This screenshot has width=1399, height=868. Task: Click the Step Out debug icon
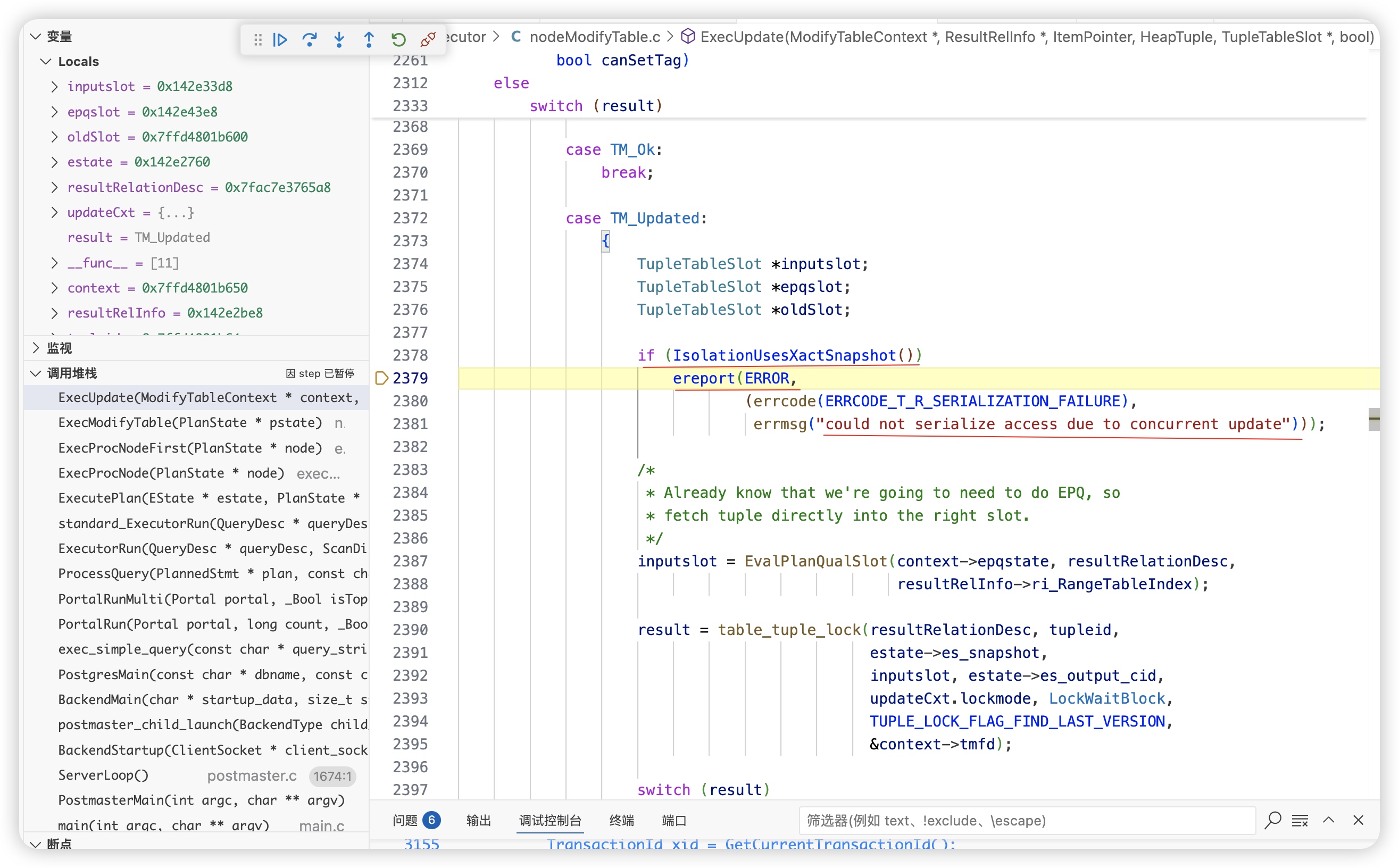pos(369,39)
